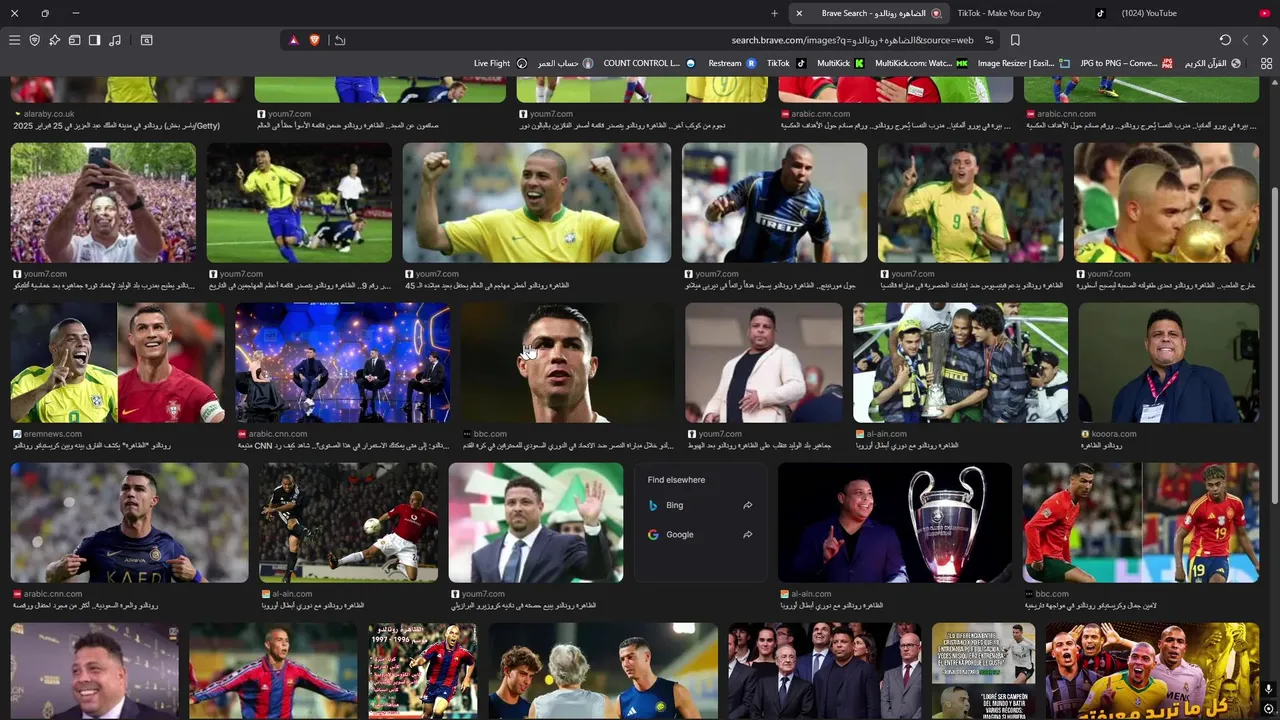
Task: Open القرآن الكريم bookmark
Action: [1212, 63]
